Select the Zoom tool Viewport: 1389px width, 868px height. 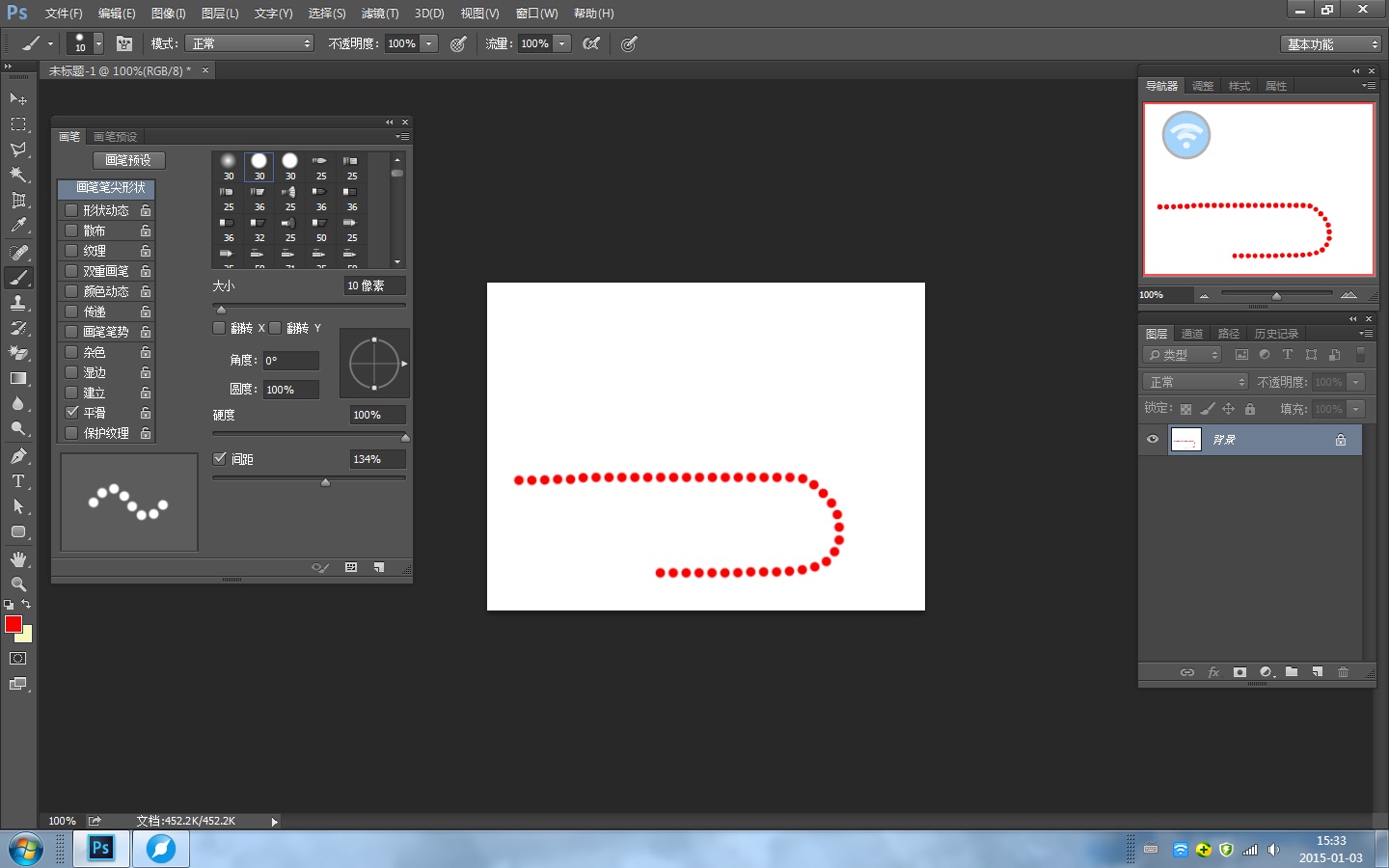point(18,584)
